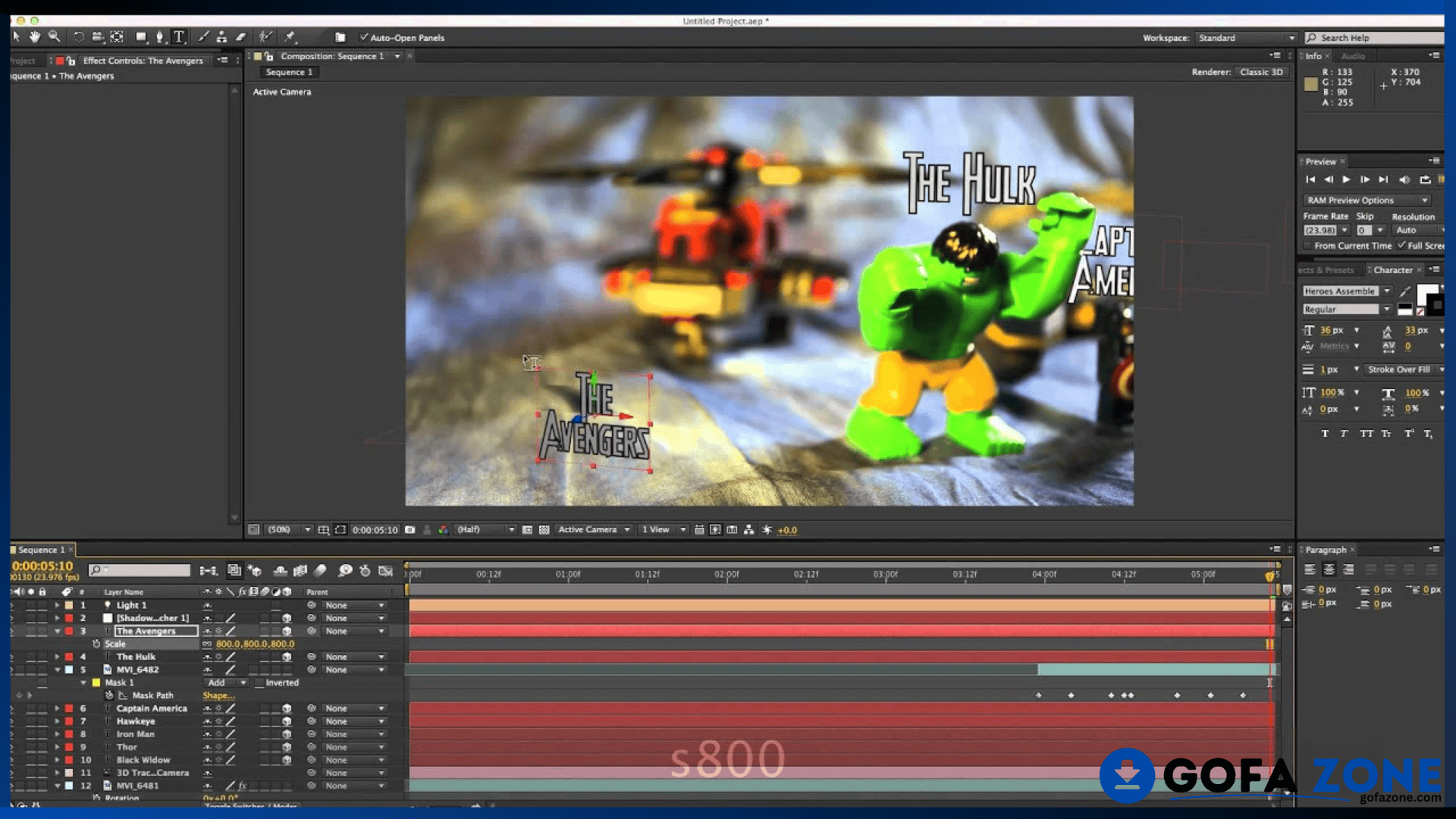Select the Brush tool
The image size is (1456, 819).
pos(203,36)
